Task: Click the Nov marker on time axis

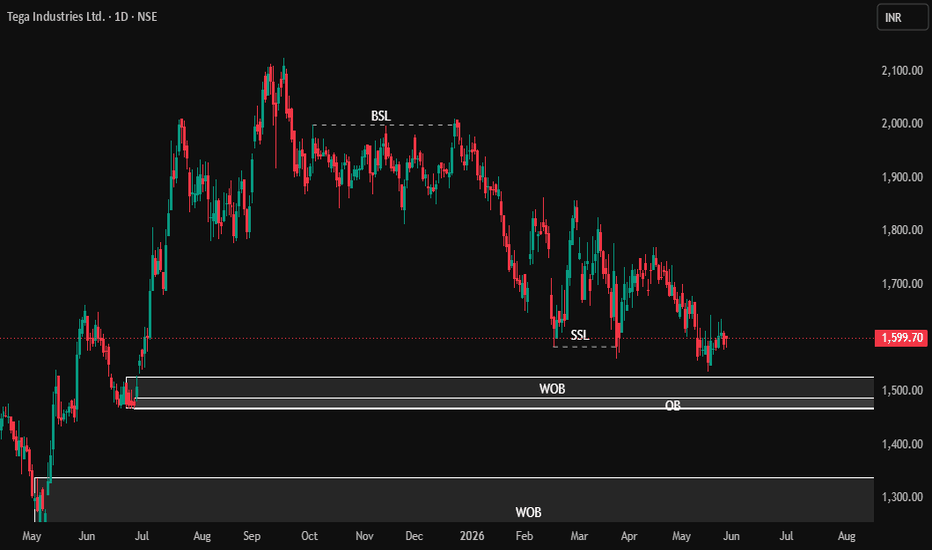Action: click(364, 536)
